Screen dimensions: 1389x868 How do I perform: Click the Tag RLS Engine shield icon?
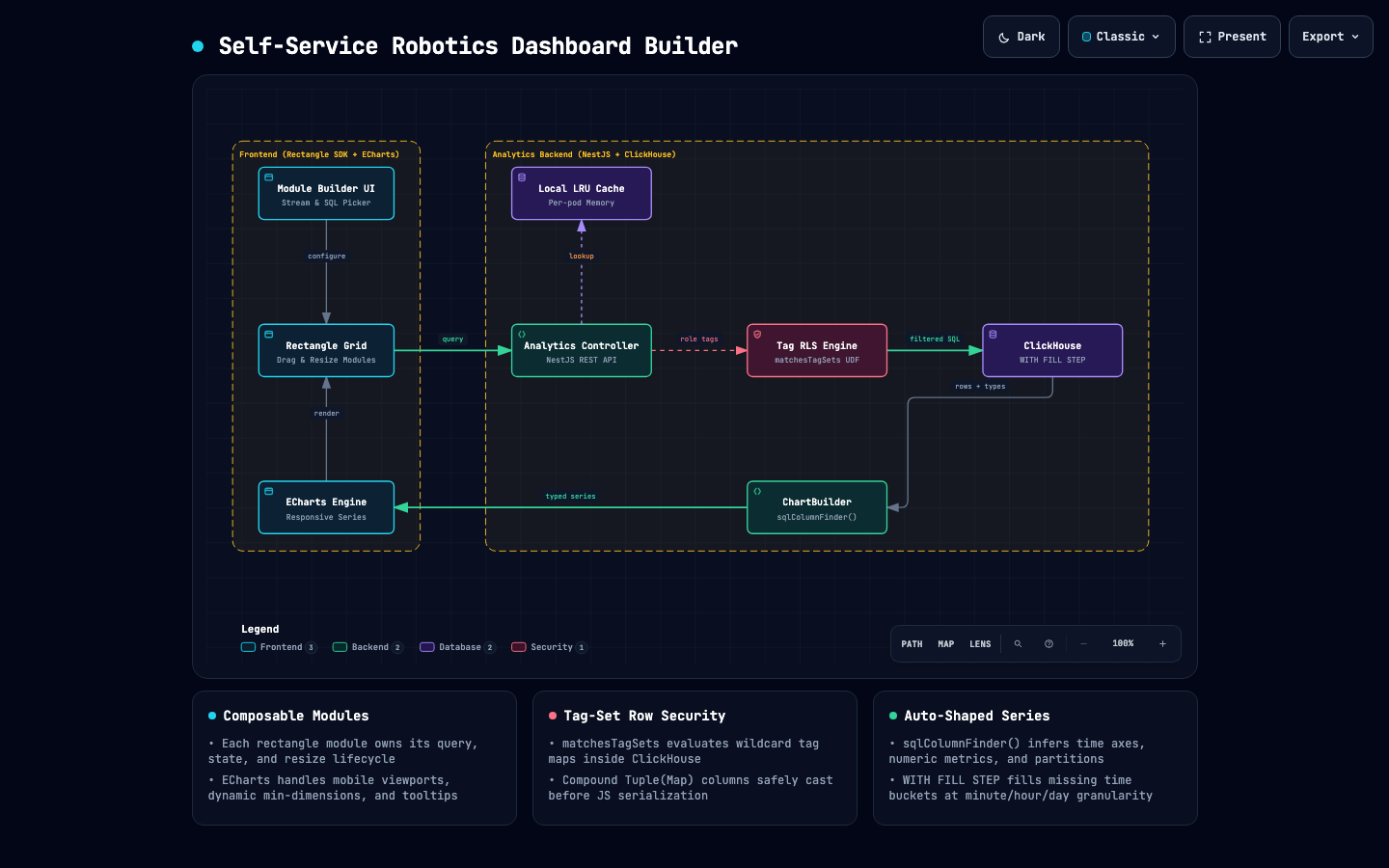pos(757,334)
